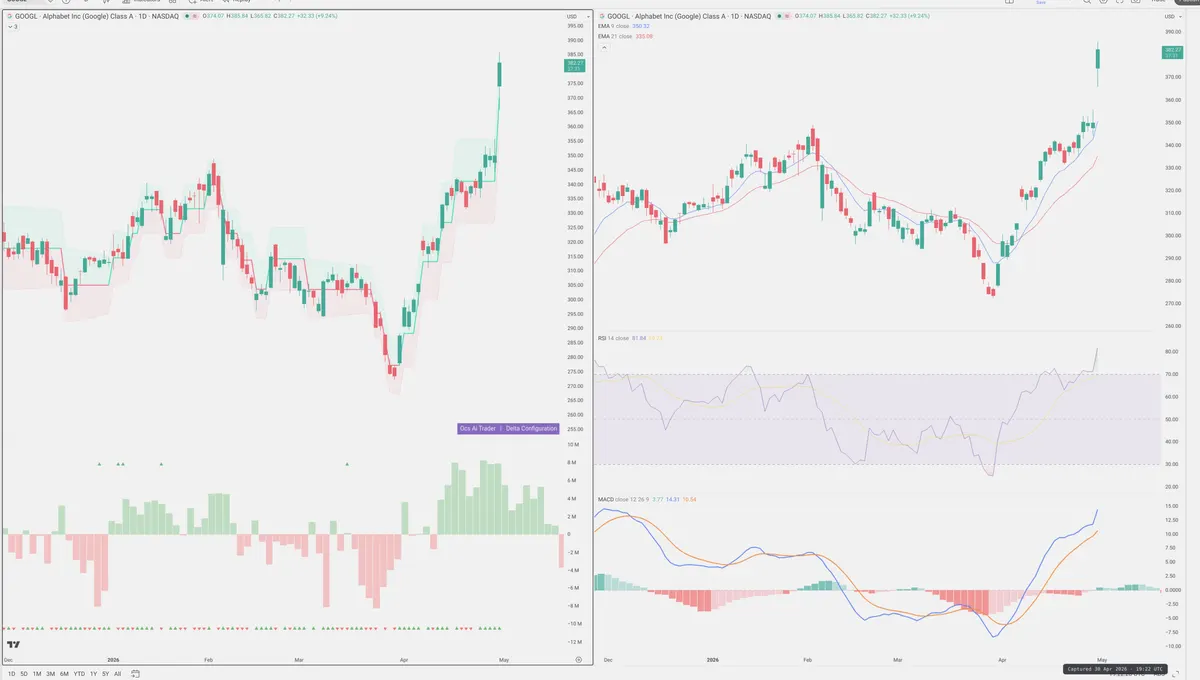
Task: Click the TradingView logo on left chart
Action: (14, 645)
